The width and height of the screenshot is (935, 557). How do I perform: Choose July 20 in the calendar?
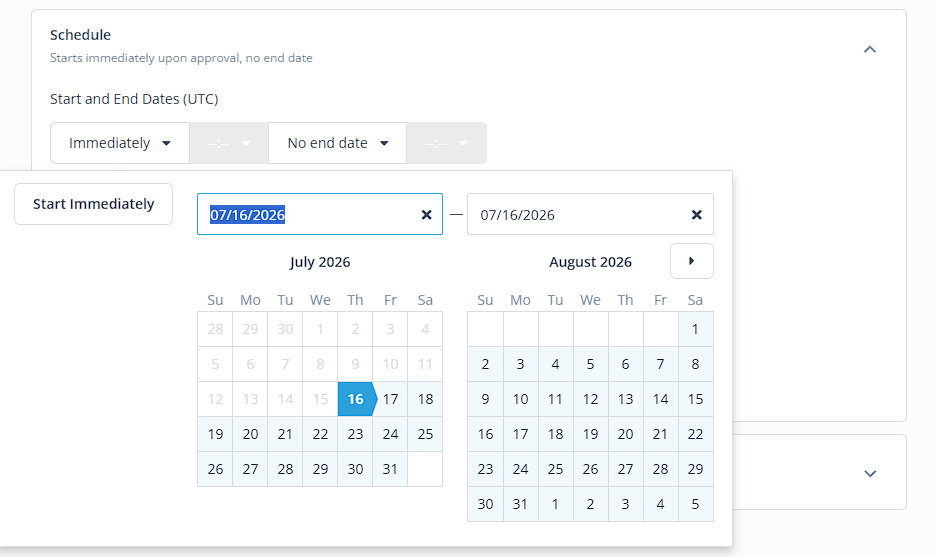(250, 434)
